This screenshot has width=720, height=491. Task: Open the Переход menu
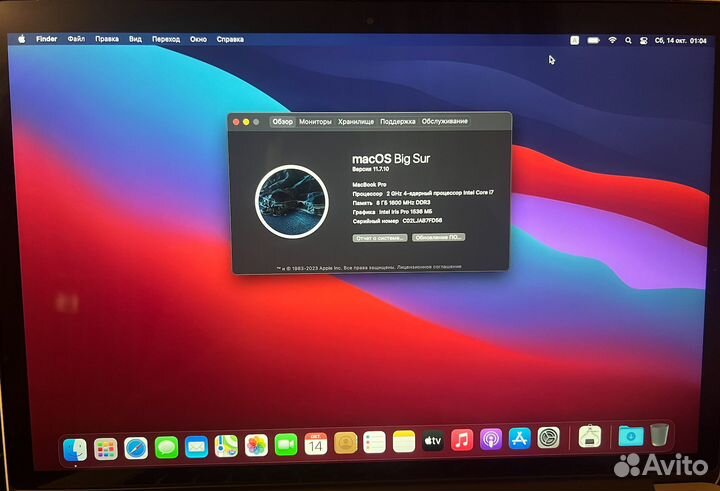tap(166, 40)
